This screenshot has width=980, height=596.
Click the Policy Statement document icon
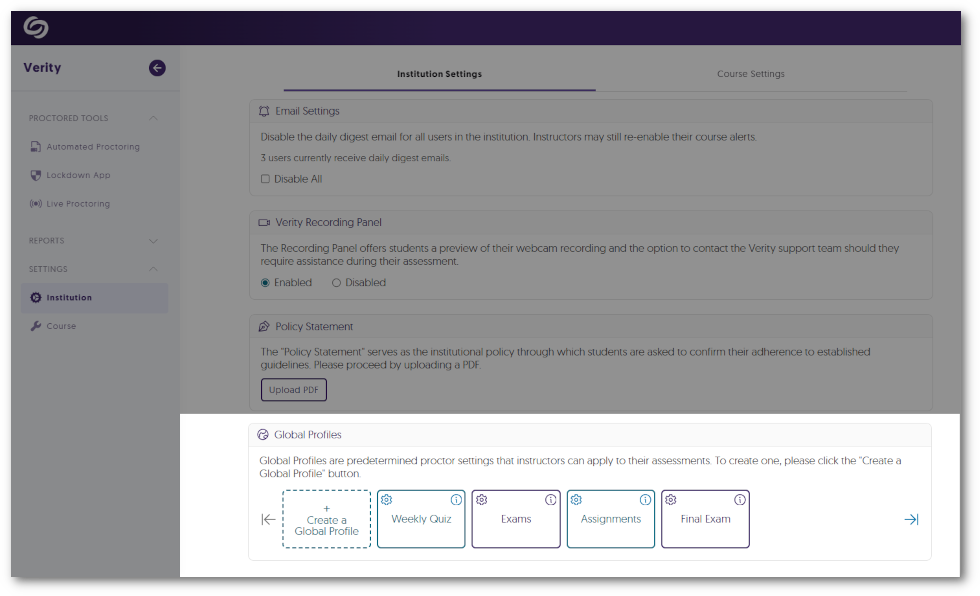point(263,325)
